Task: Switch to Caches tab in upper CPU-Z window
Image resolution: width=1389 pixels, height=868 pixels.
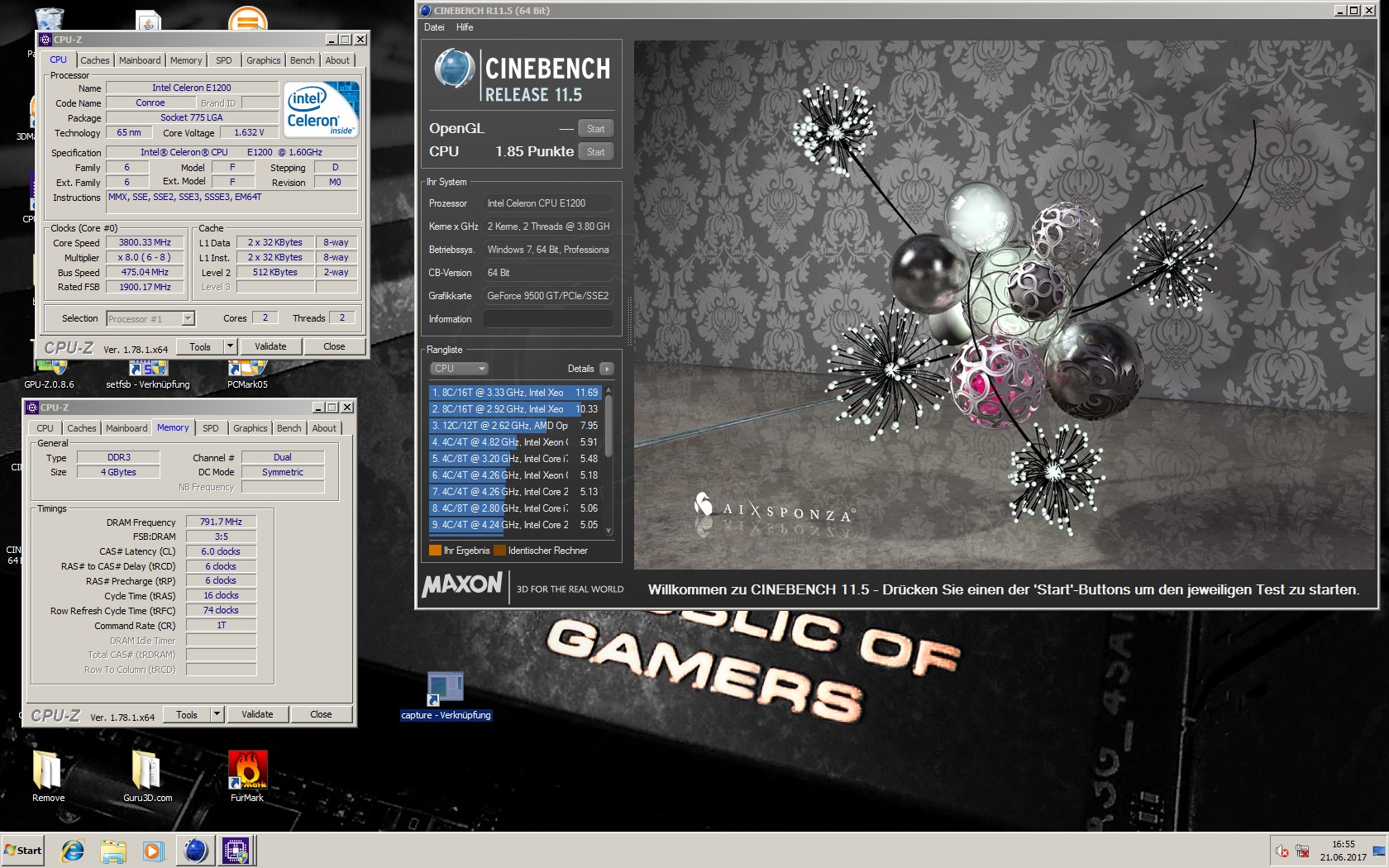Action: pos(95,60)
